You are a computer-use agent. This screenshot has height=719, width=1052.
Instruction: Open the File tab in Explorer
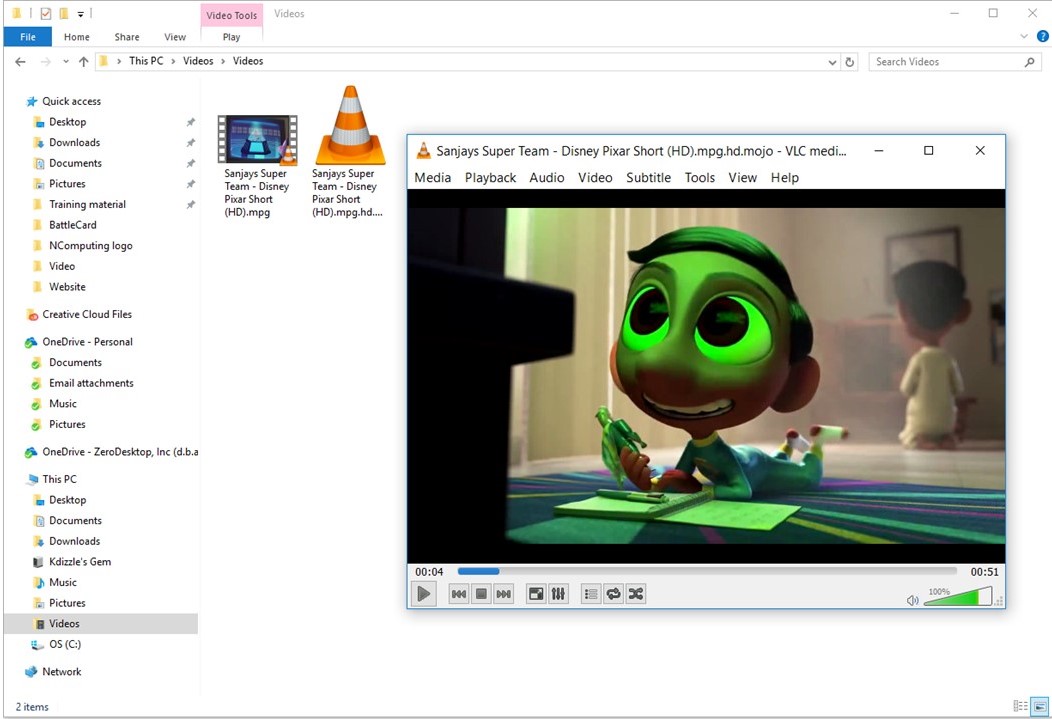point(28,37)
